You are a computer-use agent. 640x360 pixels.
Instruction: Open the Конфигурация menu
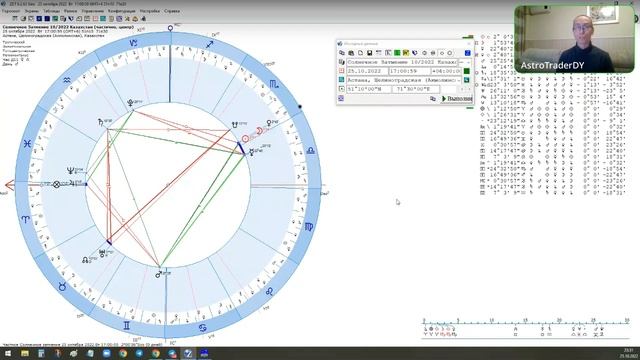pyautogui.click(x=122, y=11)
